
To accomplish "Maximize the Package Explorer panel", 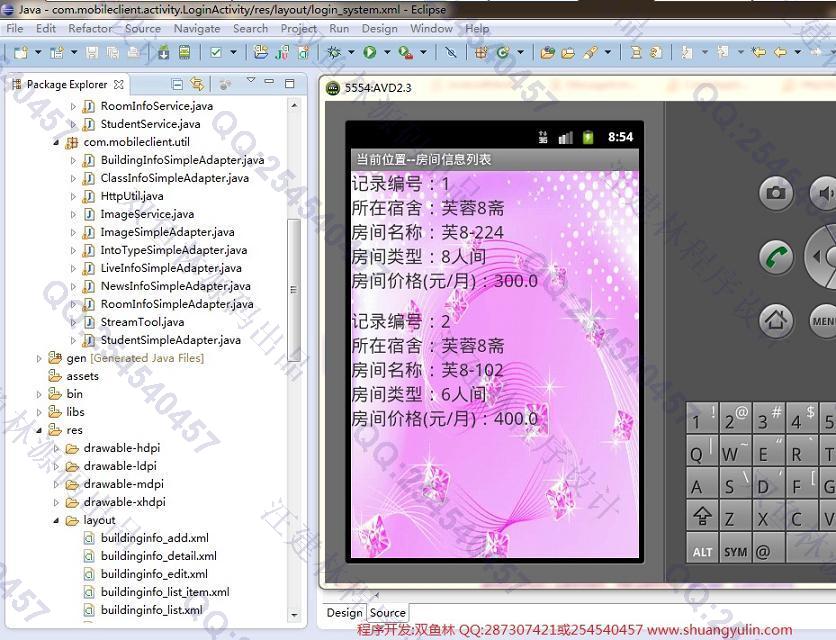I will click(290, 83).
